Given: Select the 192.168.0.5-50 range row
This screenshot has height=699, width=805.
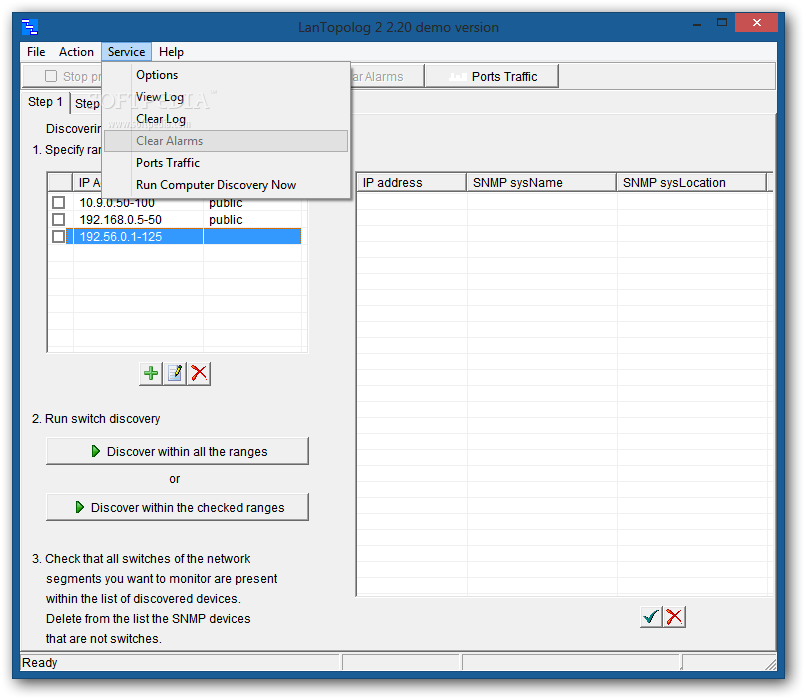Looking at the screenshot, I should click(175, 220).
